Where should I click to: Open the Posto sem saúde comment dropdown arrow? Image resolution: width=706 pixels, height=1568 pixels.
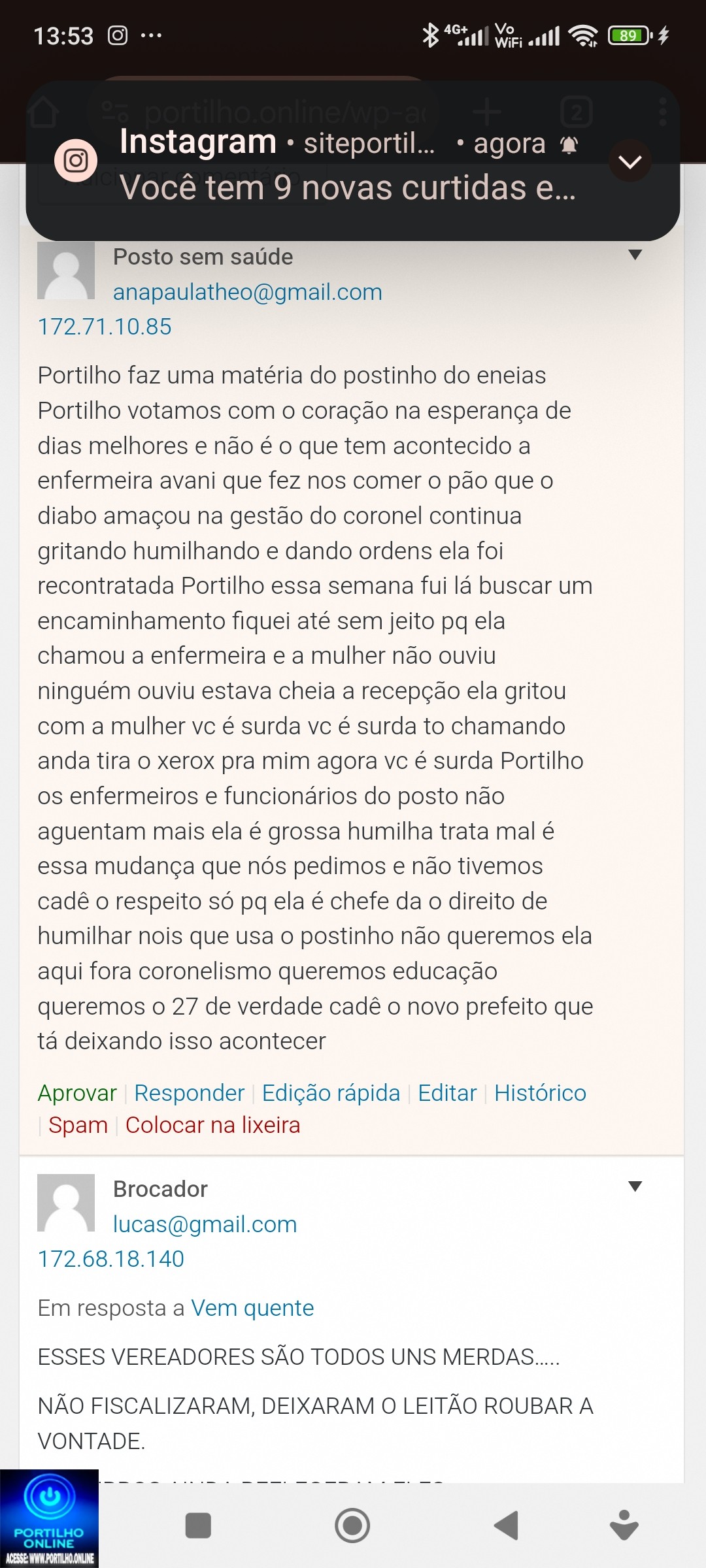[x=634, y=255]
